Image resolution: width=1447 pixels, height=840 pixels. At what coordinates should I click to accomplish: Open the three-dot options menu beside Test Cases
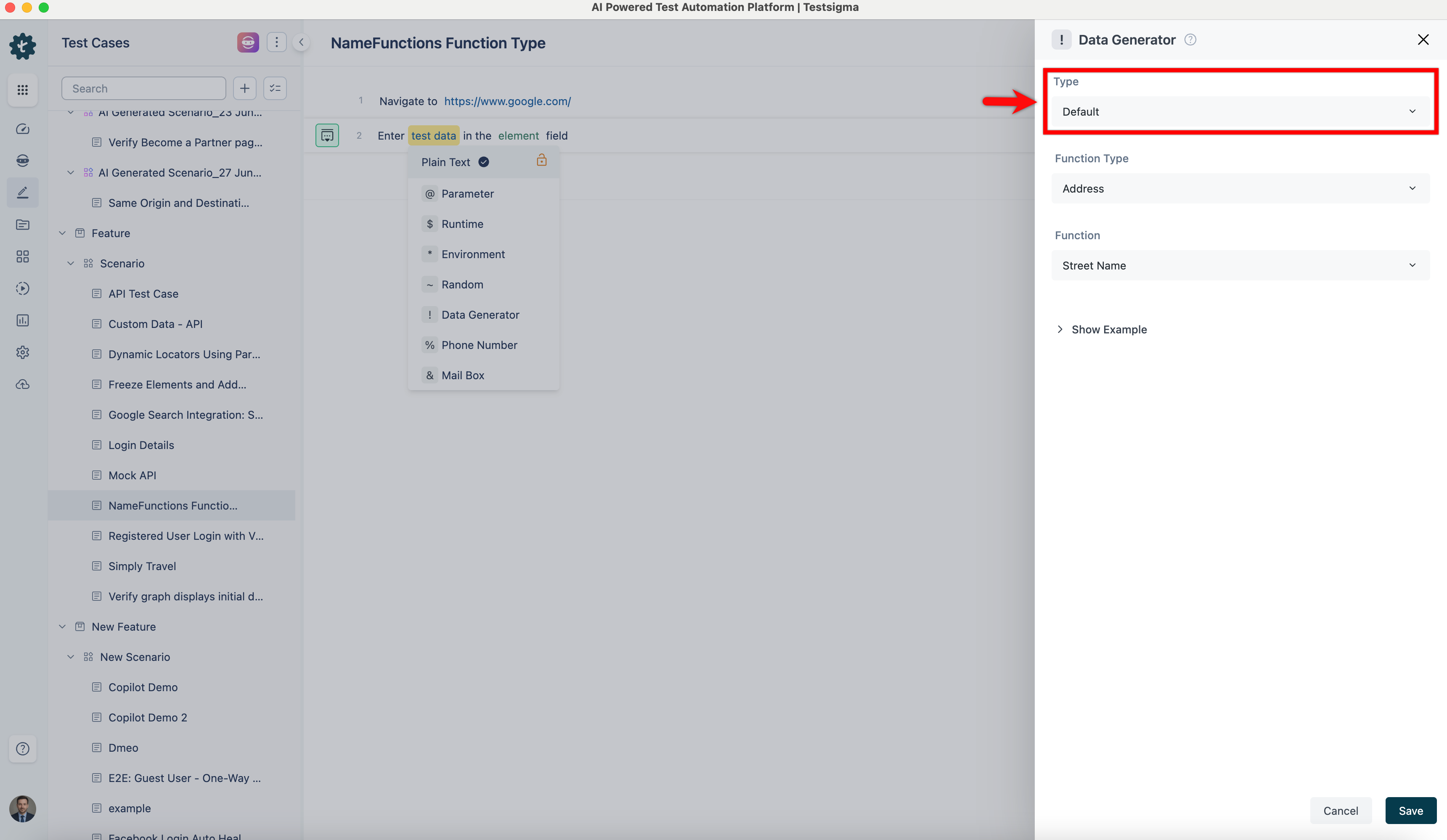276,42
